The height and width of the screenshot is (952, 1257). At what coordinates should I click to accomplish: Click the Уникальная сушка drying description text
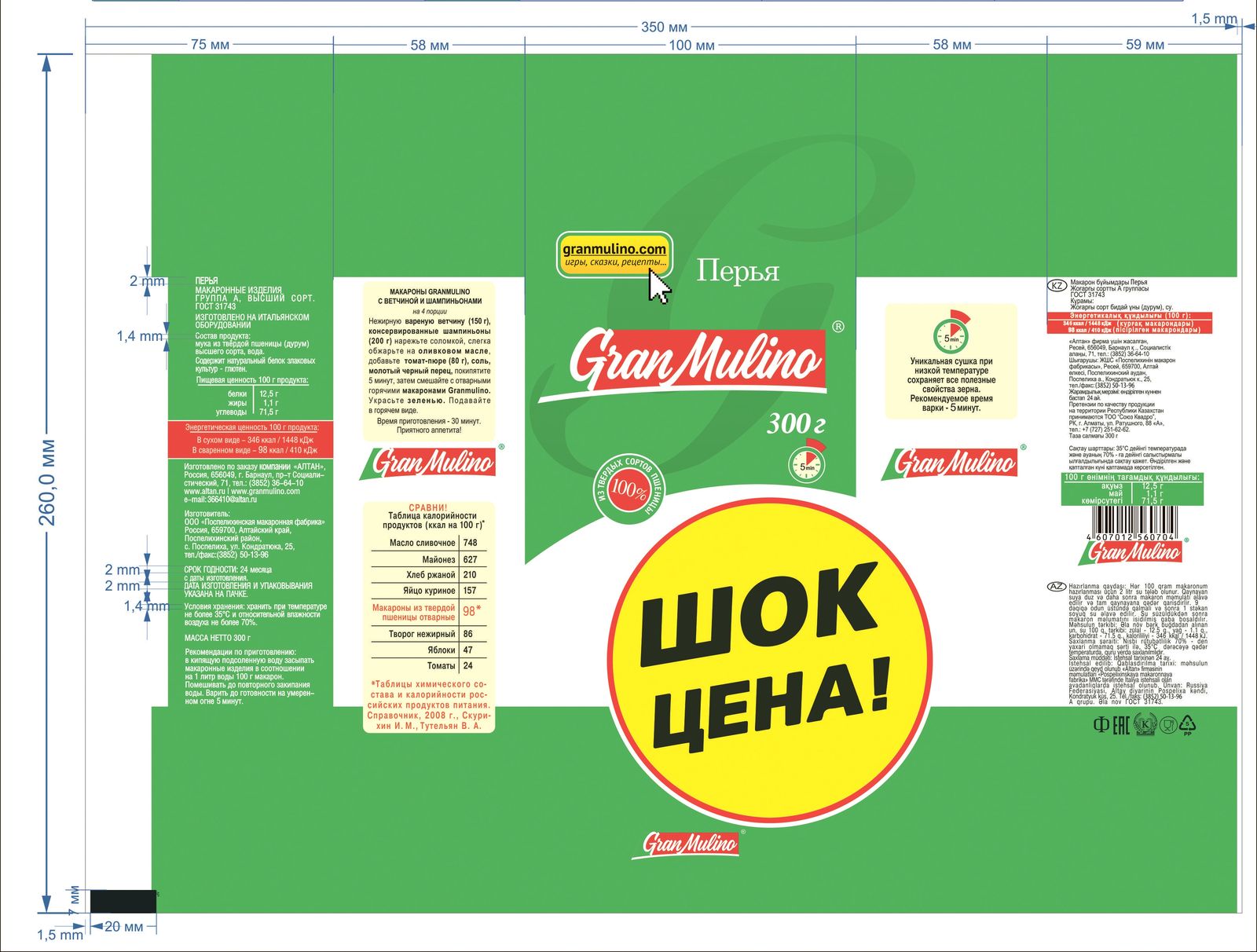[951, 385]
